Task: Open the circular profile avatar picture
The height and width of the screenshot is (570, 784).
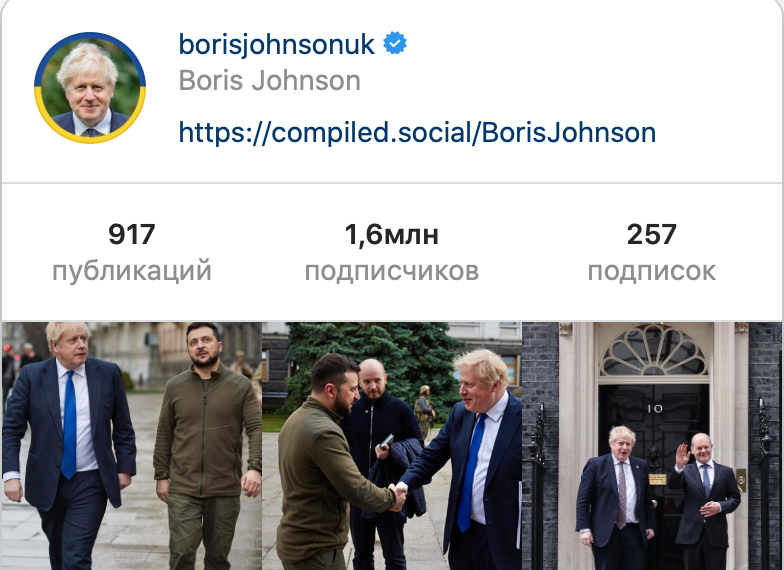Action: (x=90, y=88)
